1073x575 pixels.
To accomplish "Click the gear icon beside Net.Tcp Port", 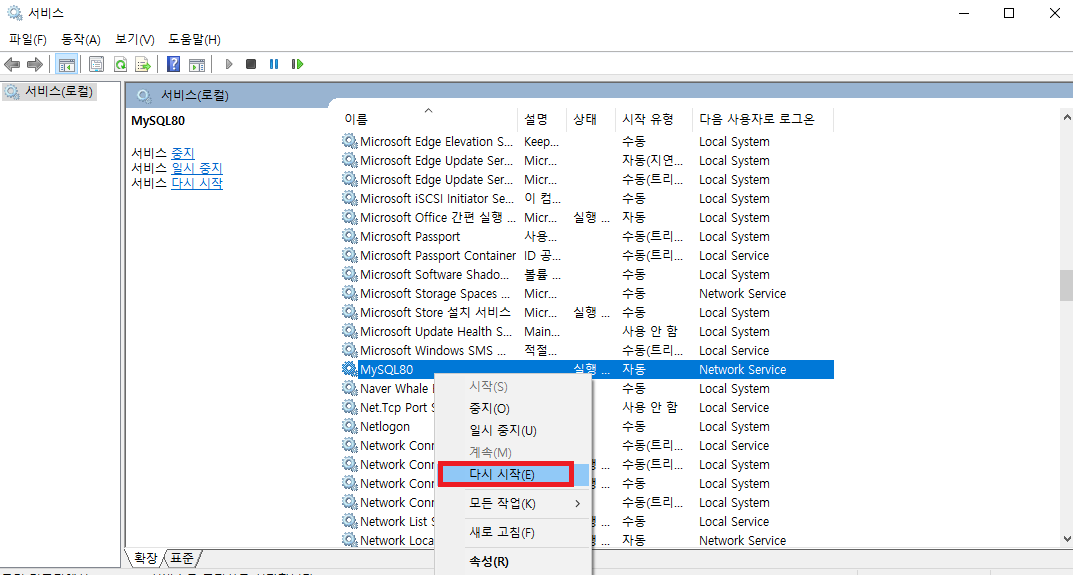I will coord(350,407).
